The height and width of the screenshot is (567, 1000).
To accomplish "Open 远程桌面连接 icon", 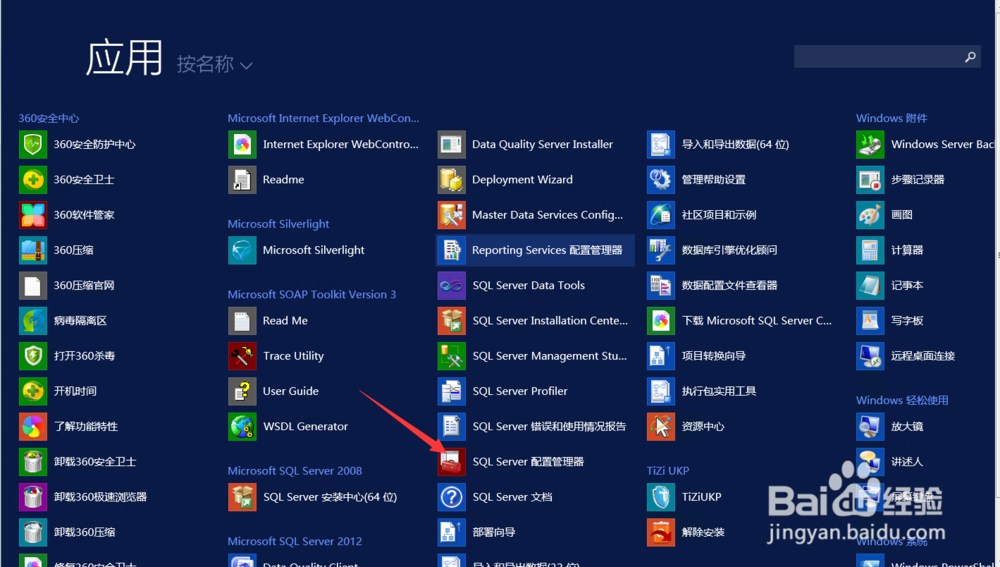I will tap(870, 356).
